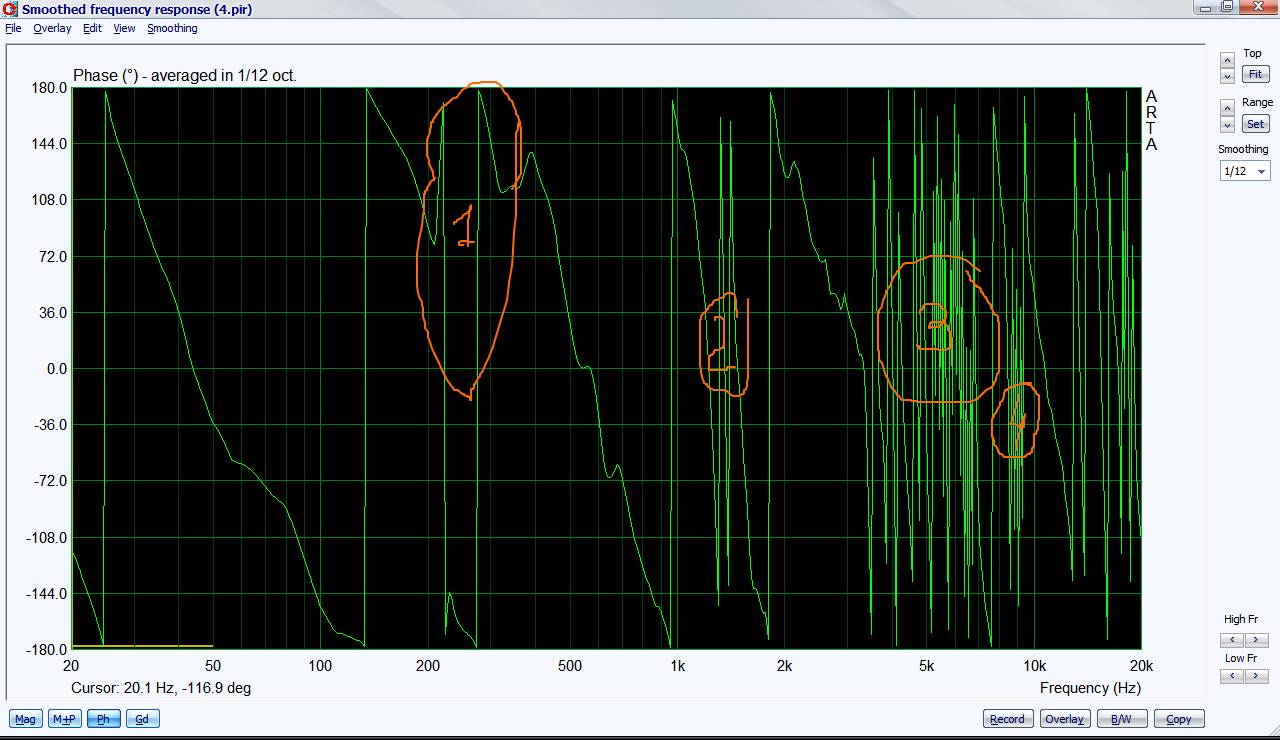Toggle M+P magnitude and phase view
This screenshot has height=740, width=1280.
tap(65, 719)
